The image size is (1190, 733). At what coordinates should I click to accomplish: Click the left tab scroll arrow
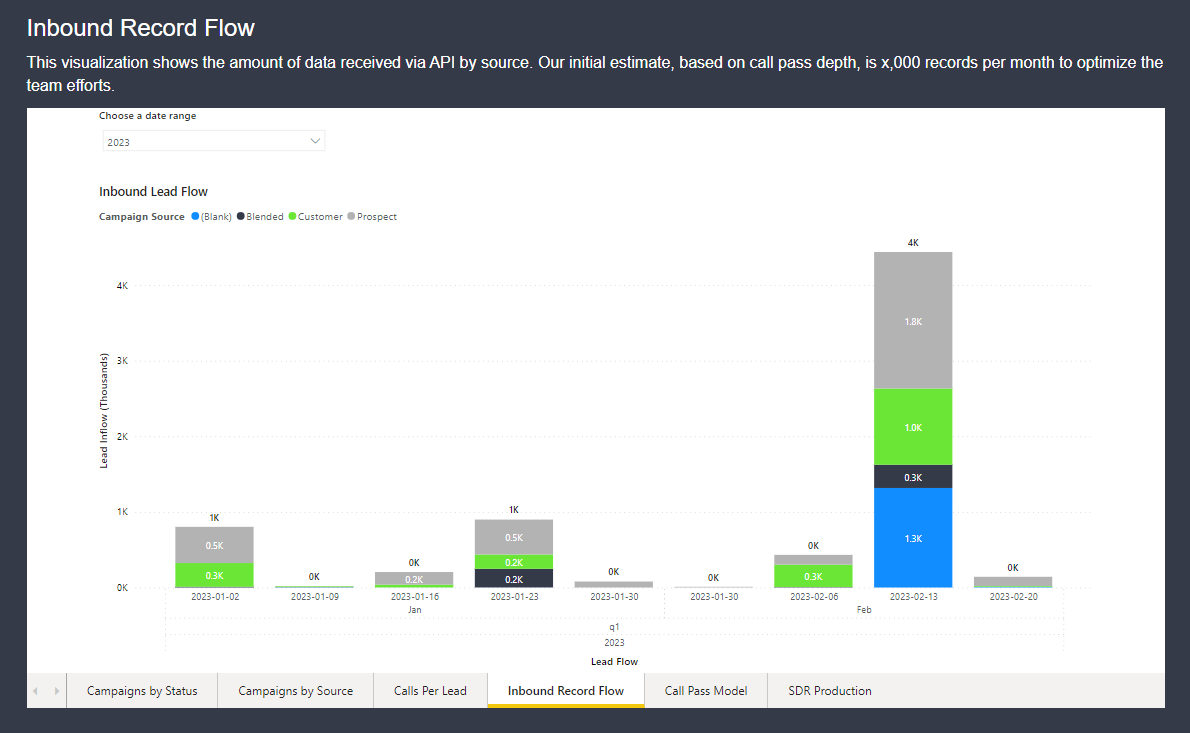tap(37, 691)
